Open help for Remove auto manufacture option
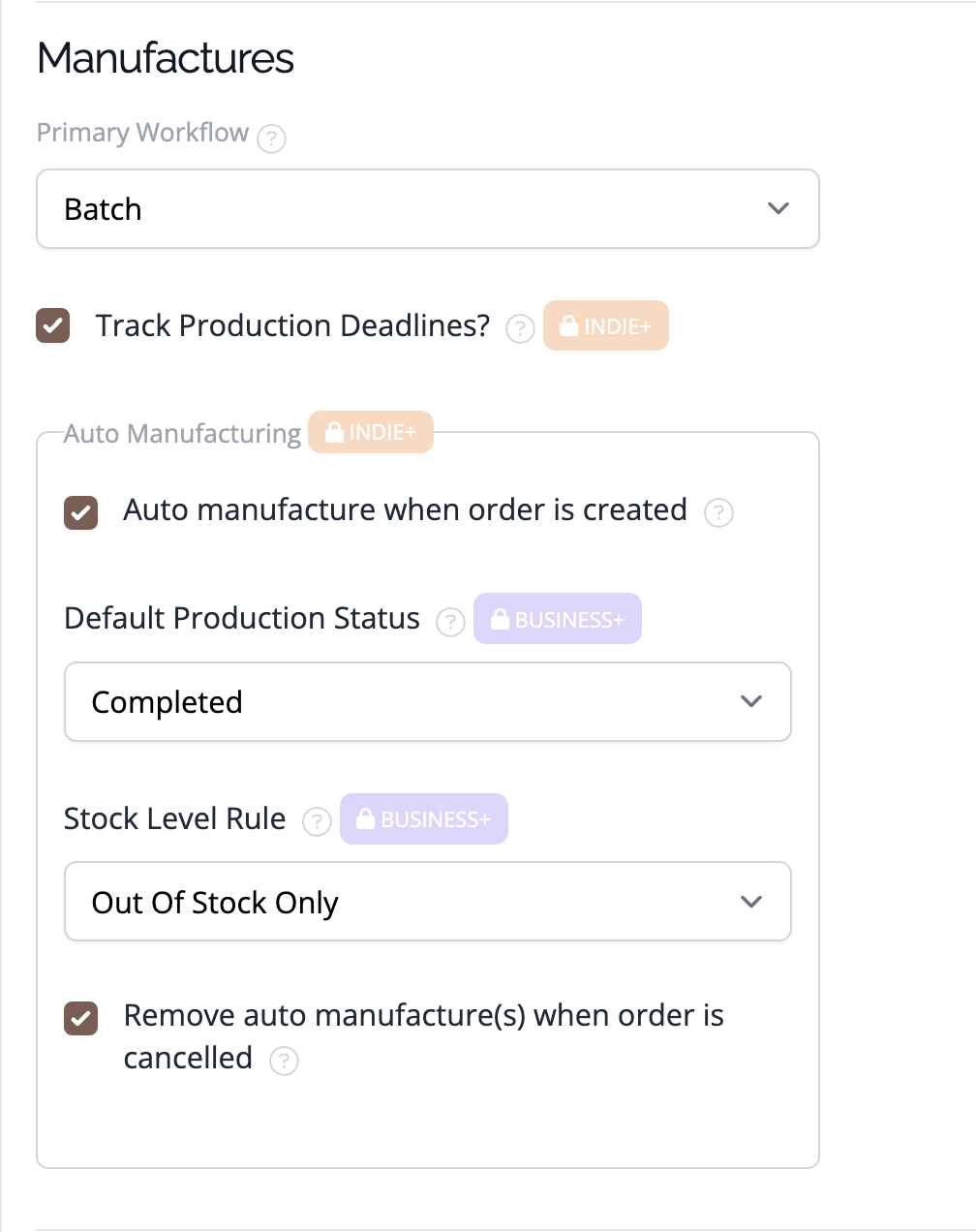Viewport: 976px width, 1232px height. (x=284, y=1061)
